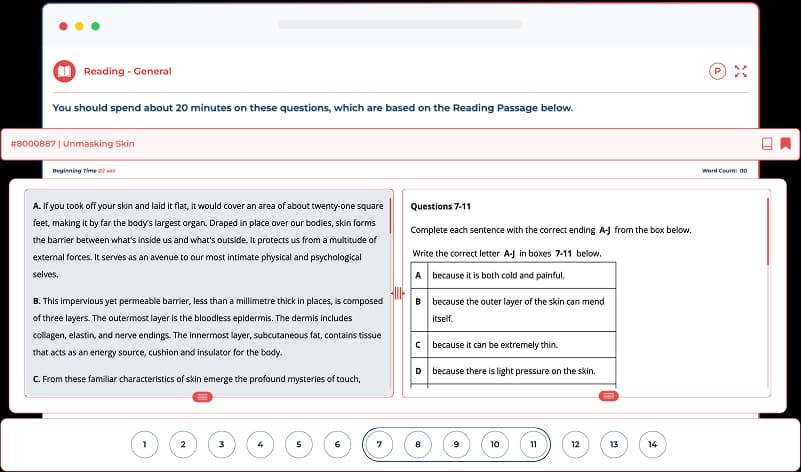Jump to question 7
This screenshot has height=472, width=801.
tap(379, 443)
